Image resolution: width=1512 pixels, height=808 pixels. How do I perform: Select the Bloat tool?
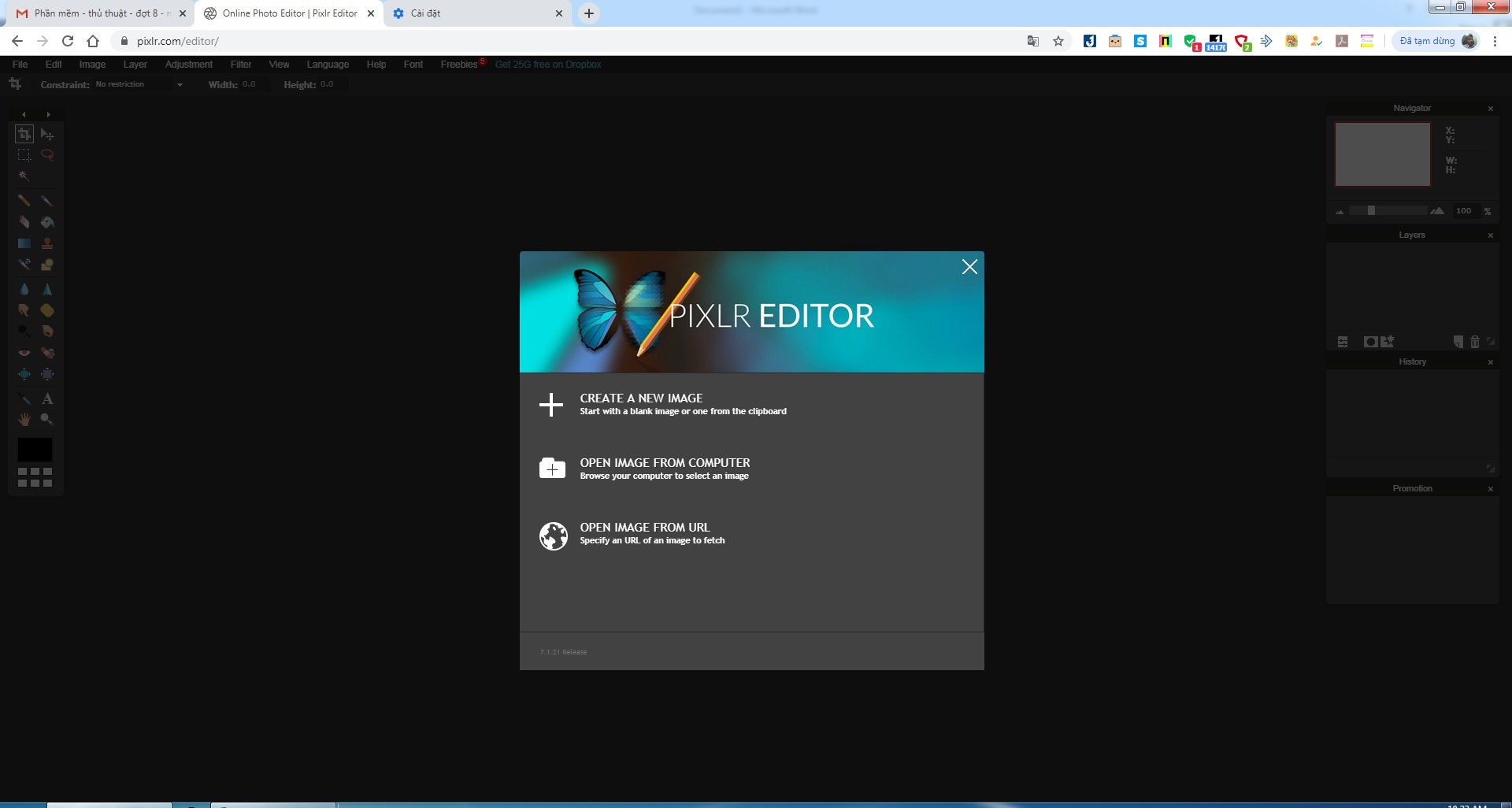pyautogui.click(x=24, y=374)
